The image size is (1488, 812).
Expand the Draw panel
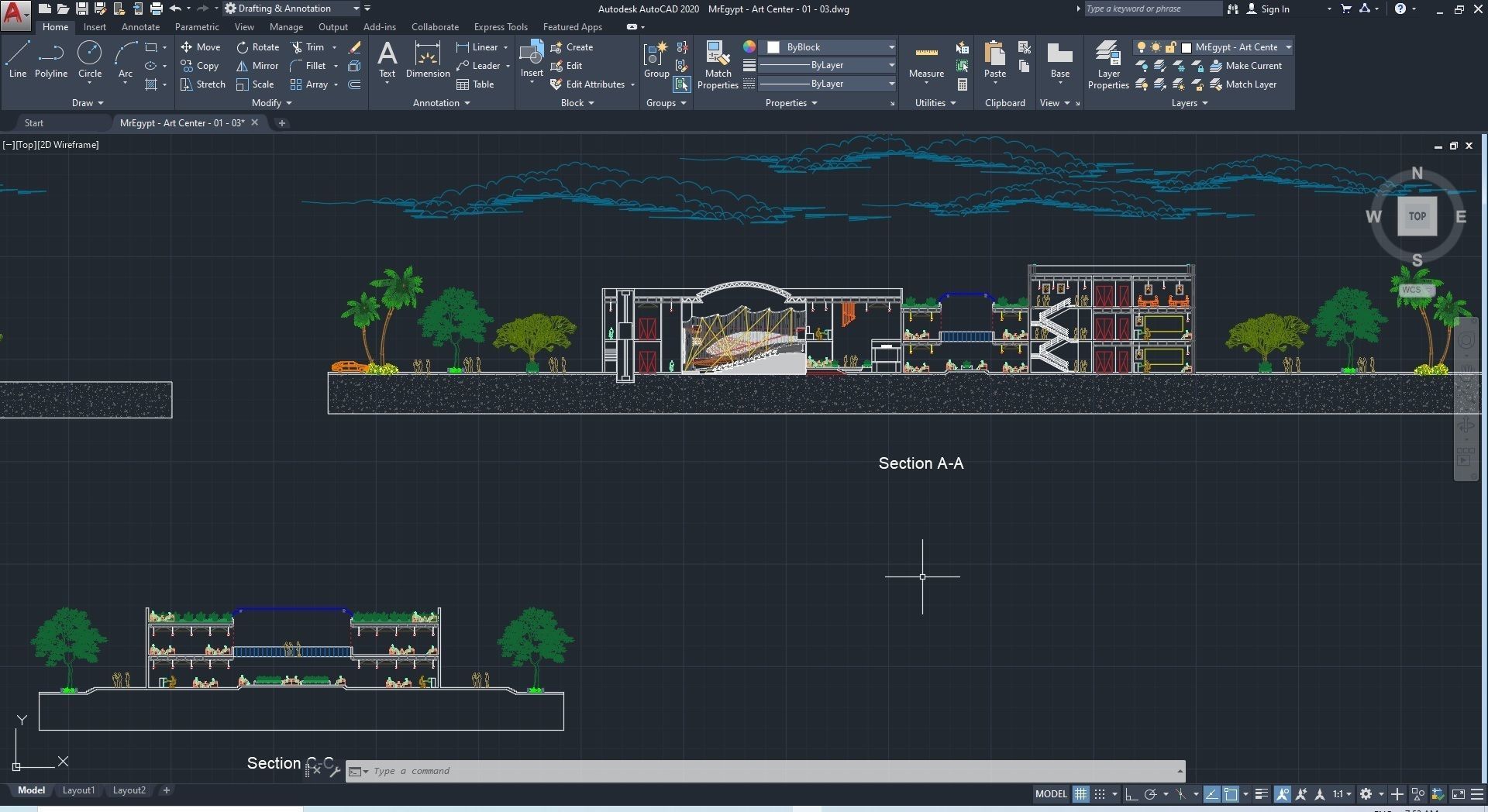(88, 103)
